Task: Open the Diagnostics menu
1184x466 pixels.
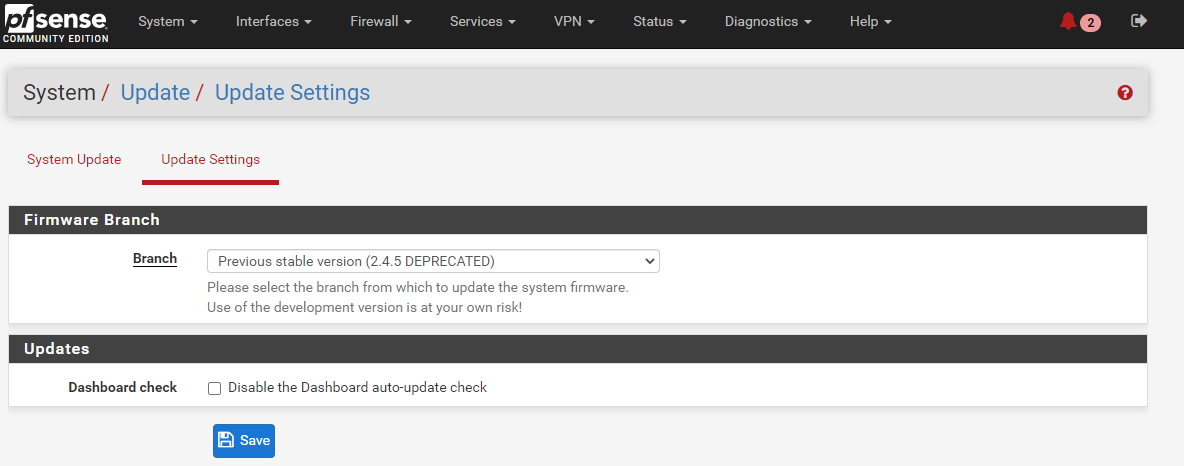Action: (768, 22)
